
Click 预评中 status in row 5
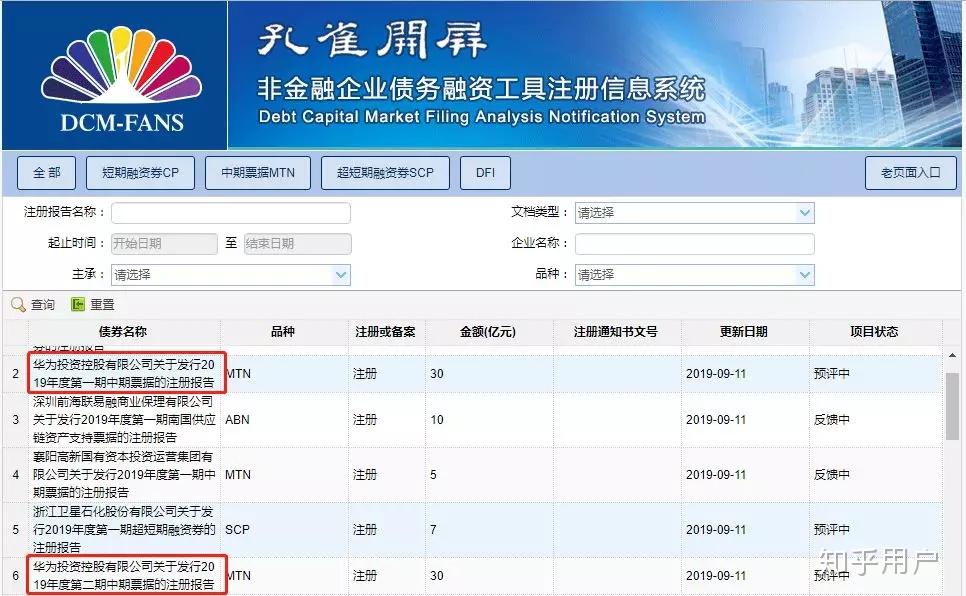tap(832, 529)
